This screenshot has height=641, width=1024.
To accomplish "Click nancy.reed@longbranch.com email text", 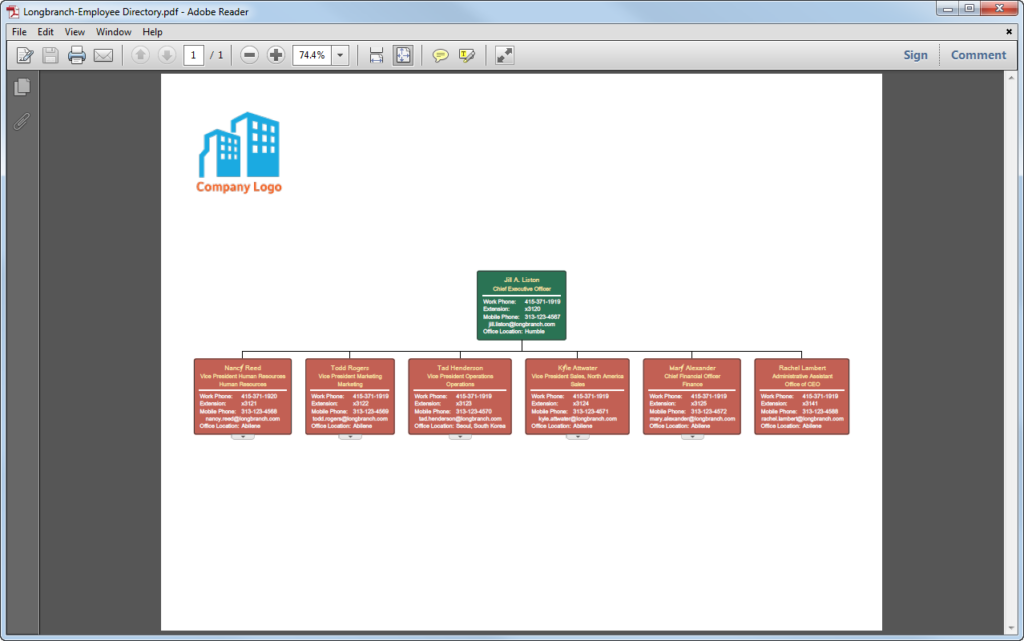I will (242, 418).
